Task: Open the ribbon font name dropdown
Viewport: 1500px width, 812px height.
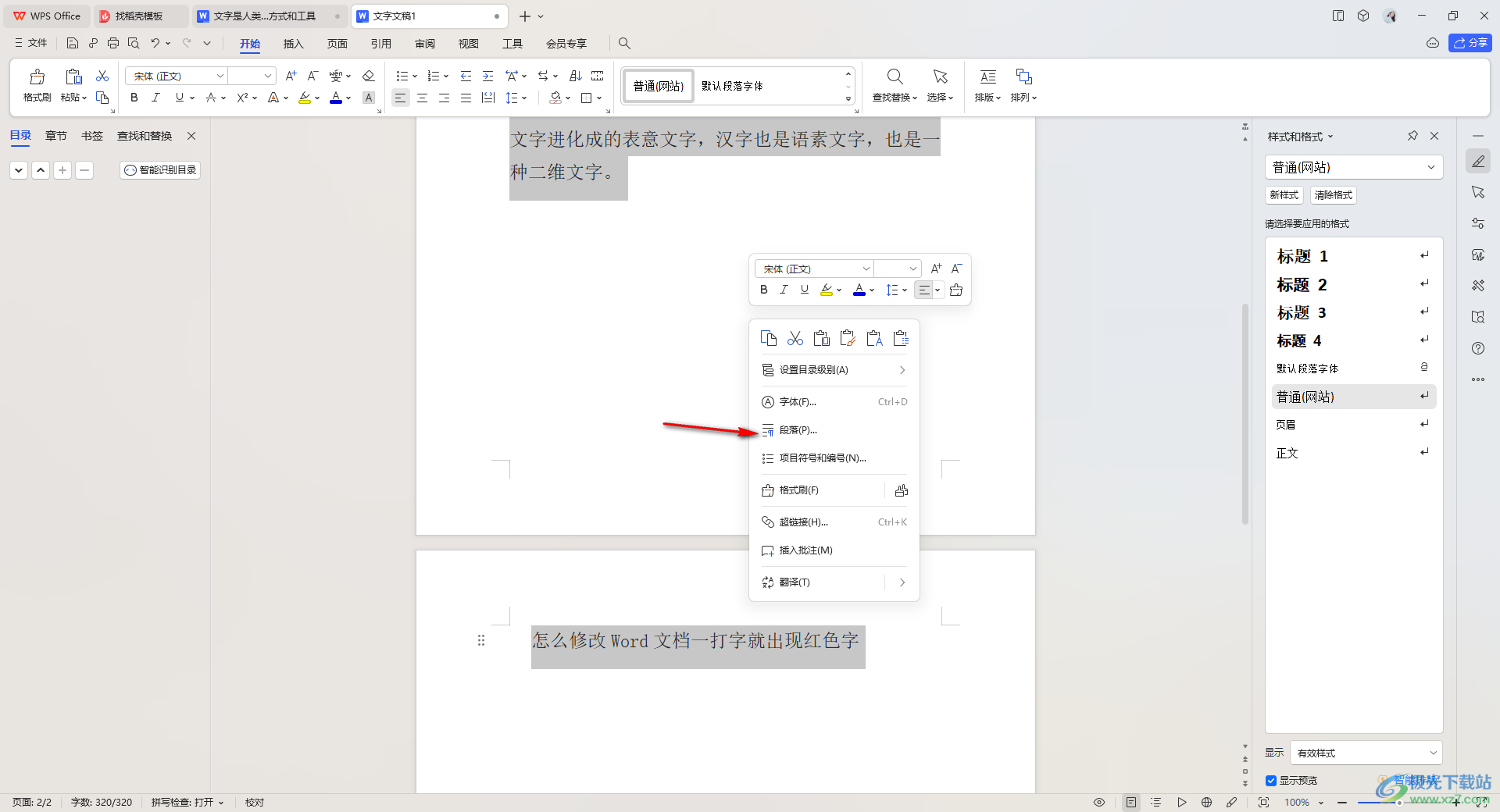Action: tap(220, 76)
